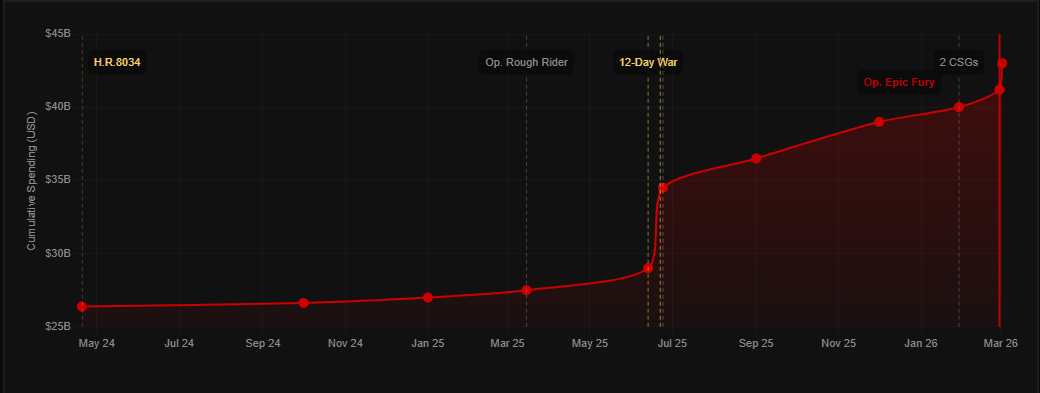
Task: Select the Mar 25 x-axis label
Action: coord(507,344)
